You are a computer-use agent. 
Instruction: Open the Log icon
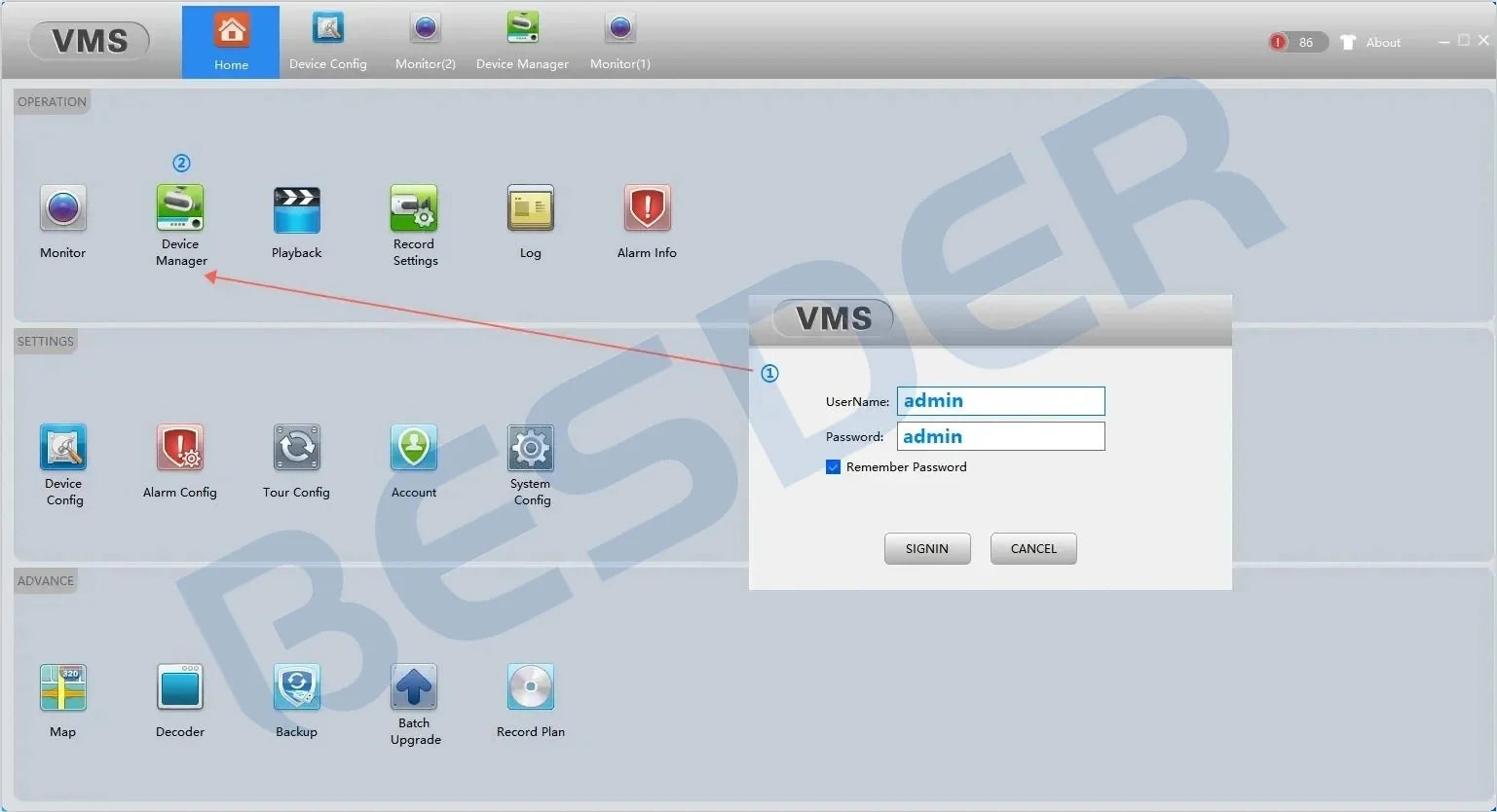[x=531, y=207]
